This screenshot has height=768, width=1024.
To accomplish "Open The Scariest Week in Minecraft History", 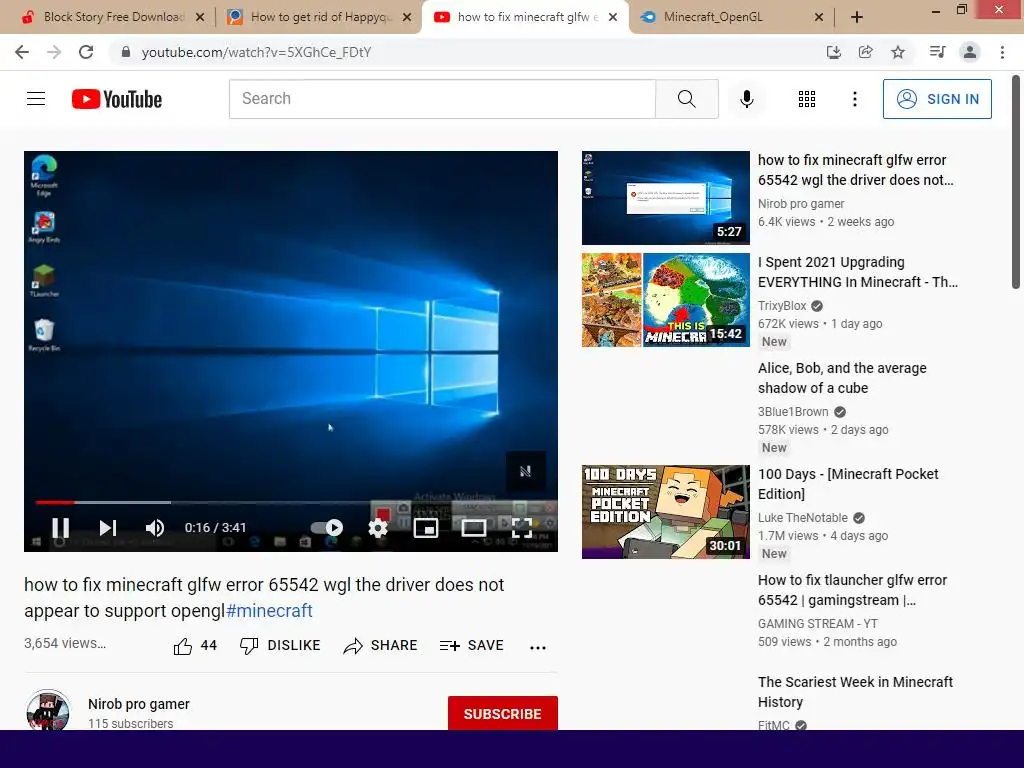I will [855, 692].
